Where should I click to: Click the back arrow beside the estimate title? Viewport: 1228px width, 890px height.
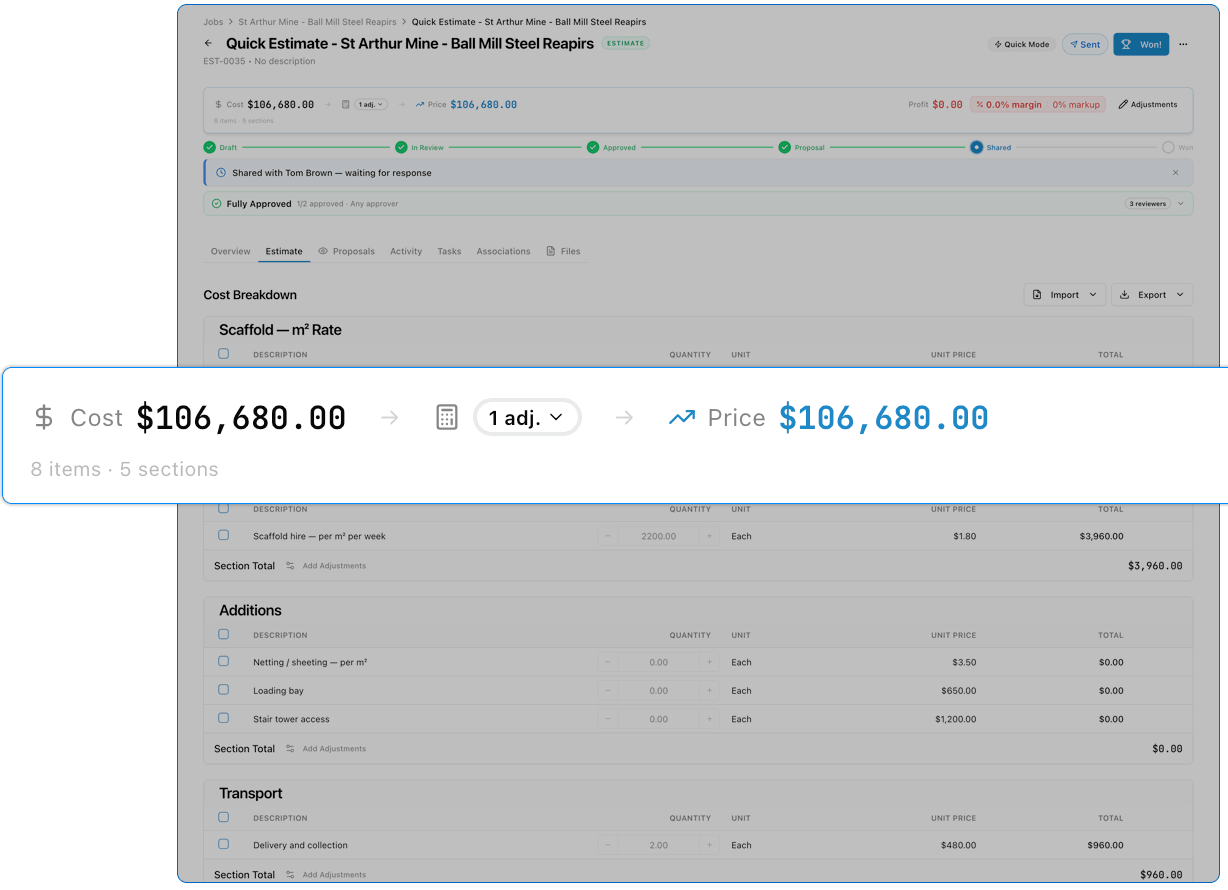[208, 44]
